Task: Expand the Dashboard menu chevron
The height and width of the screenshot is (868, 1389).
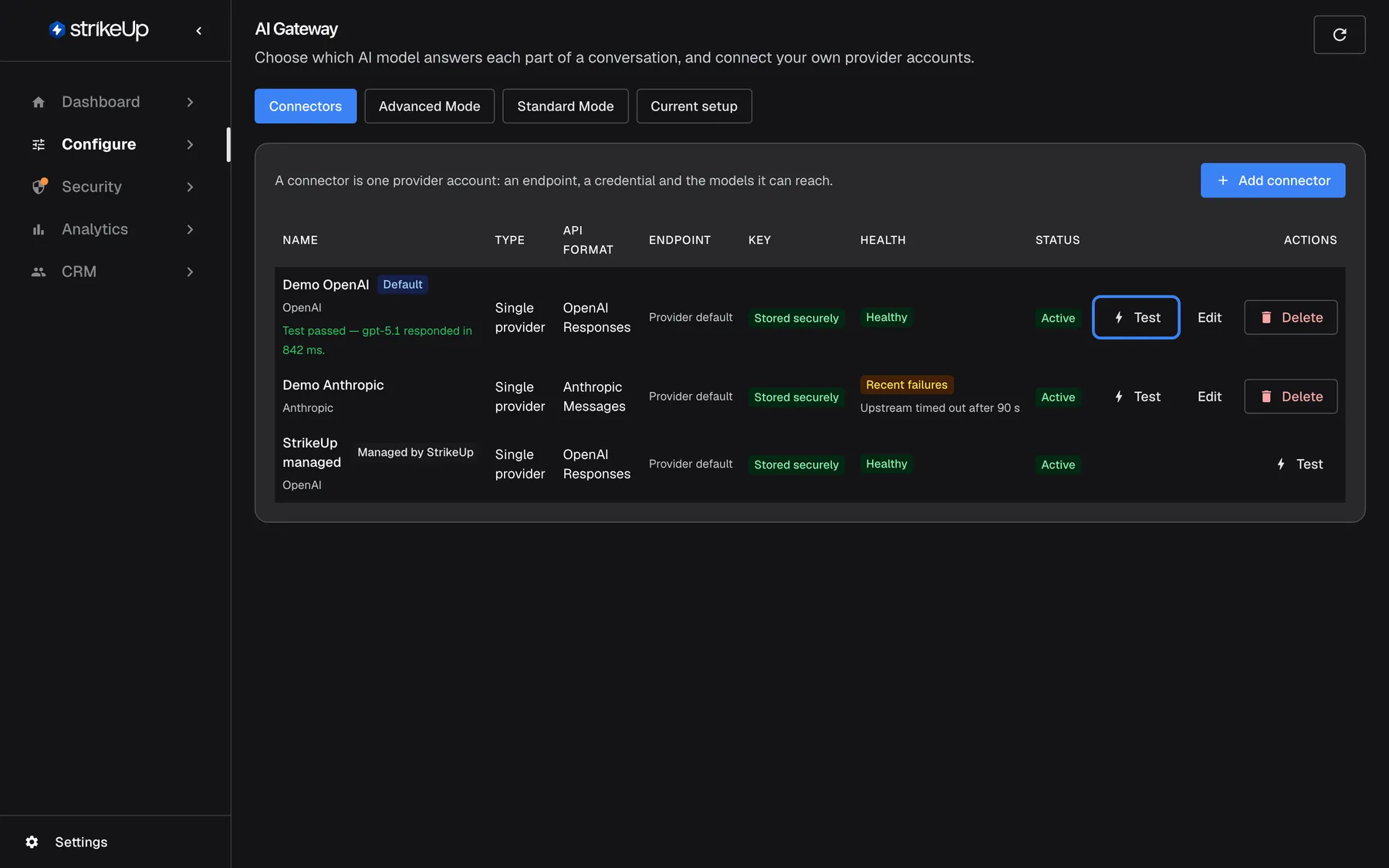Action: [x=190, y=102]
